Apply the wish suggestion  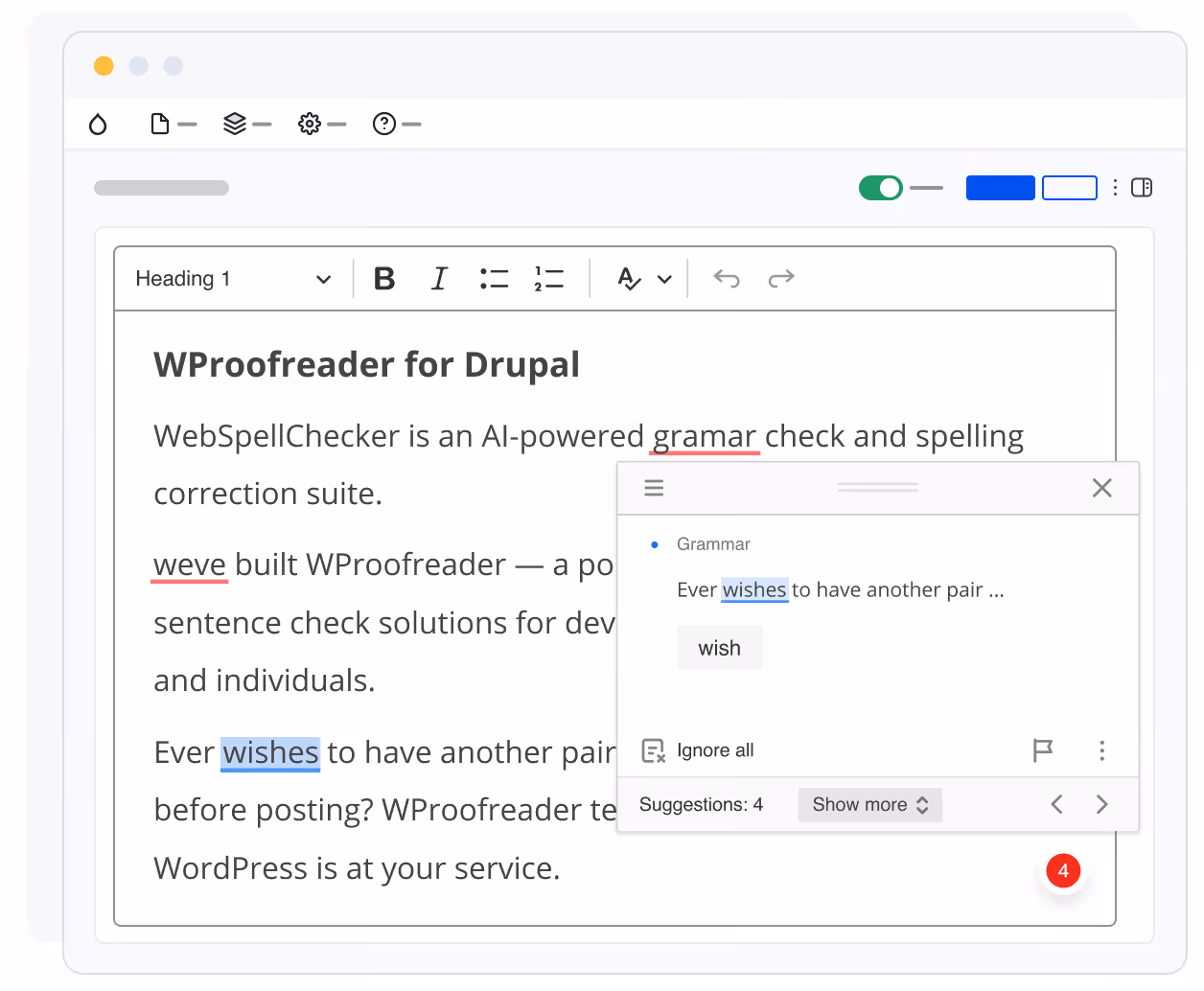coord(719,647)
